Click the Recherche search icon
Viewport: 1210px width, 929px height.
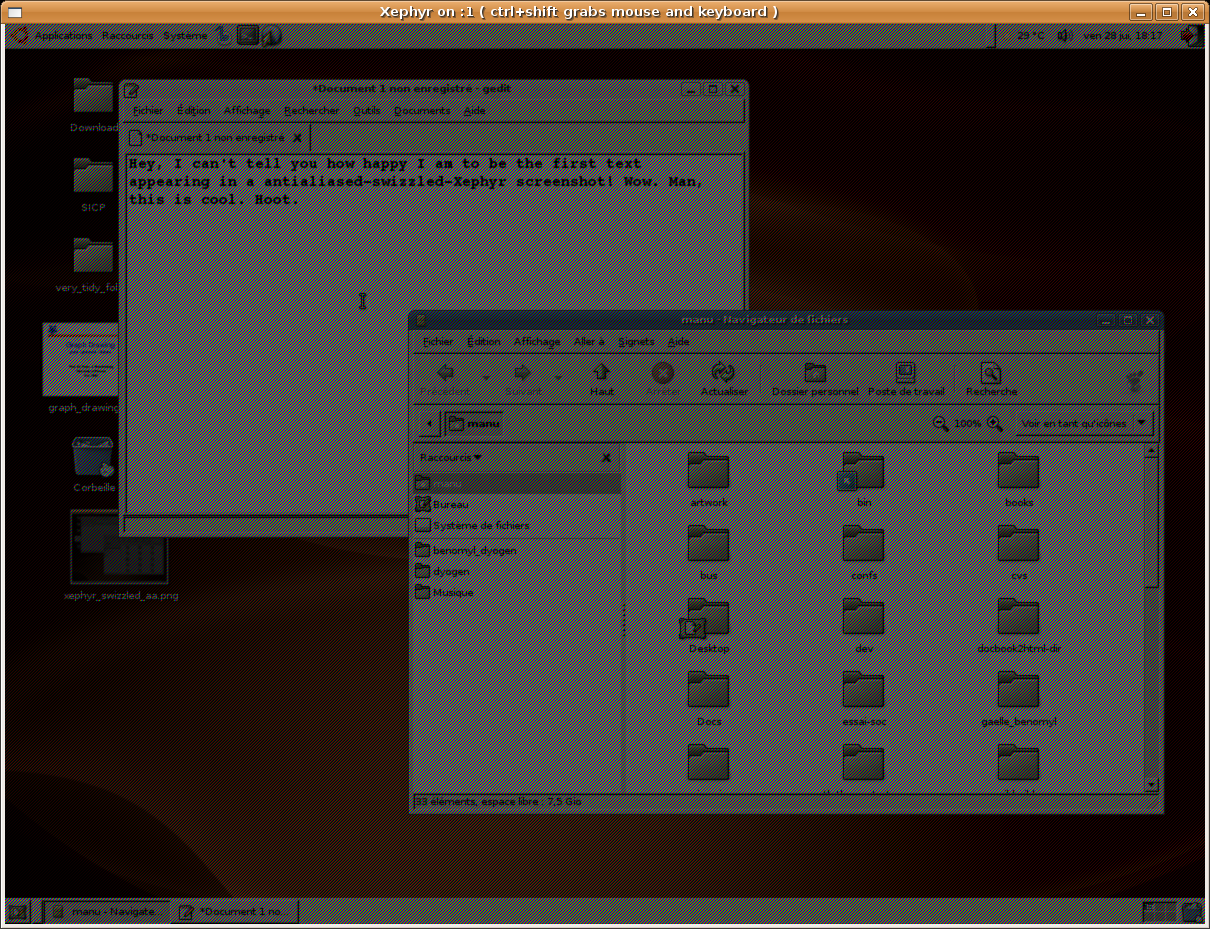[x=990, y=376]
